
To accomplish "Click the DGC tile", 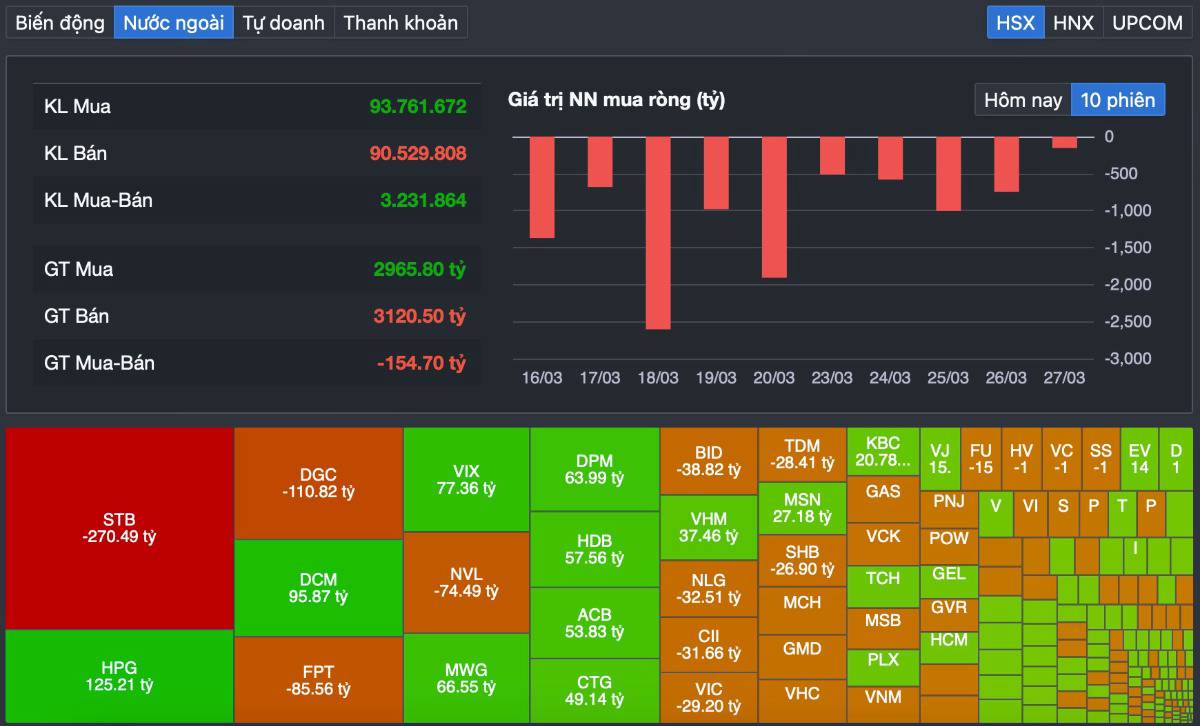I will [318, 483].
